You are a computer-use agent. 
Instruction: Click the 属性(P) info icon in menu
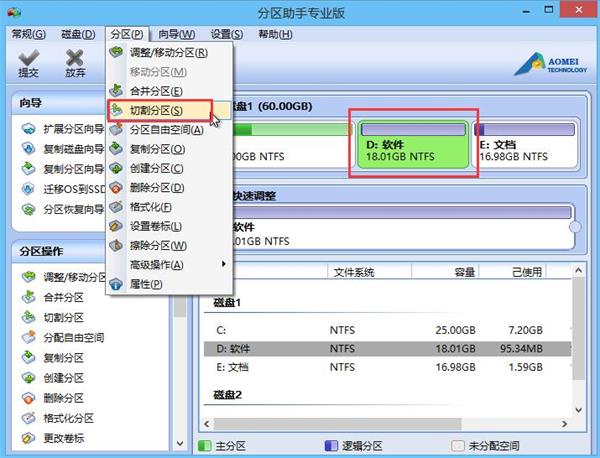(x=116, y=284)
